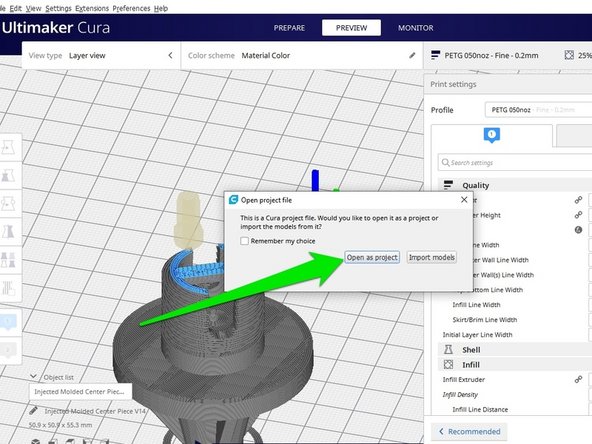Switch to the PREPARE stage

coord(289,28)
